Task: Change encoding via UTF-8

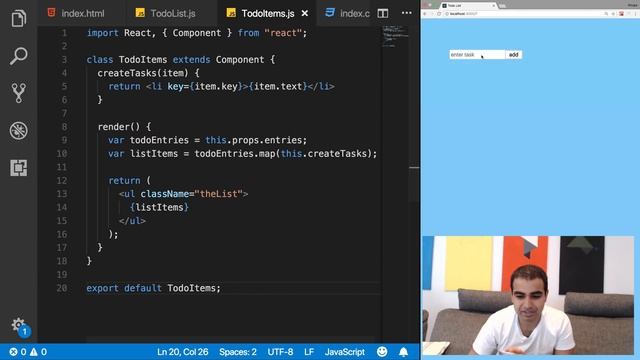Action: tap(280, 352)
